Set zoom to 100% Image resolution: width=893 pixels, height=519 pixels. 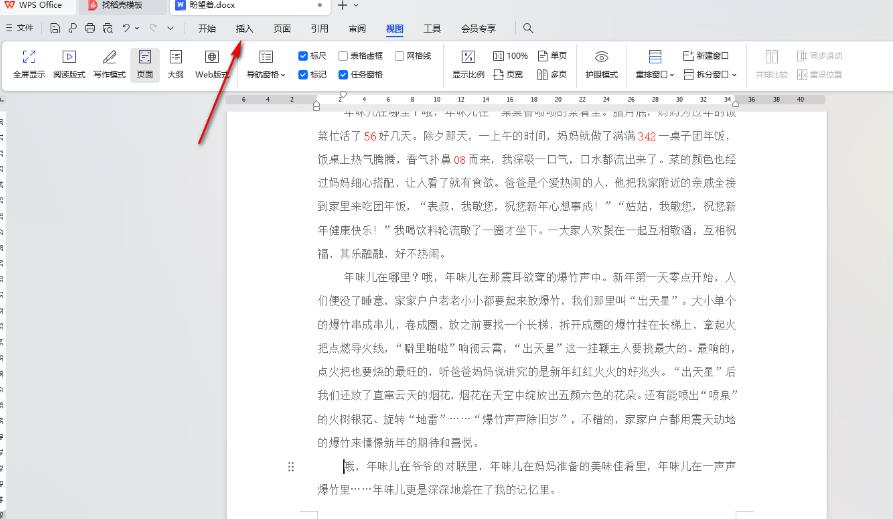pyautogui.click(x=510, y=56)
